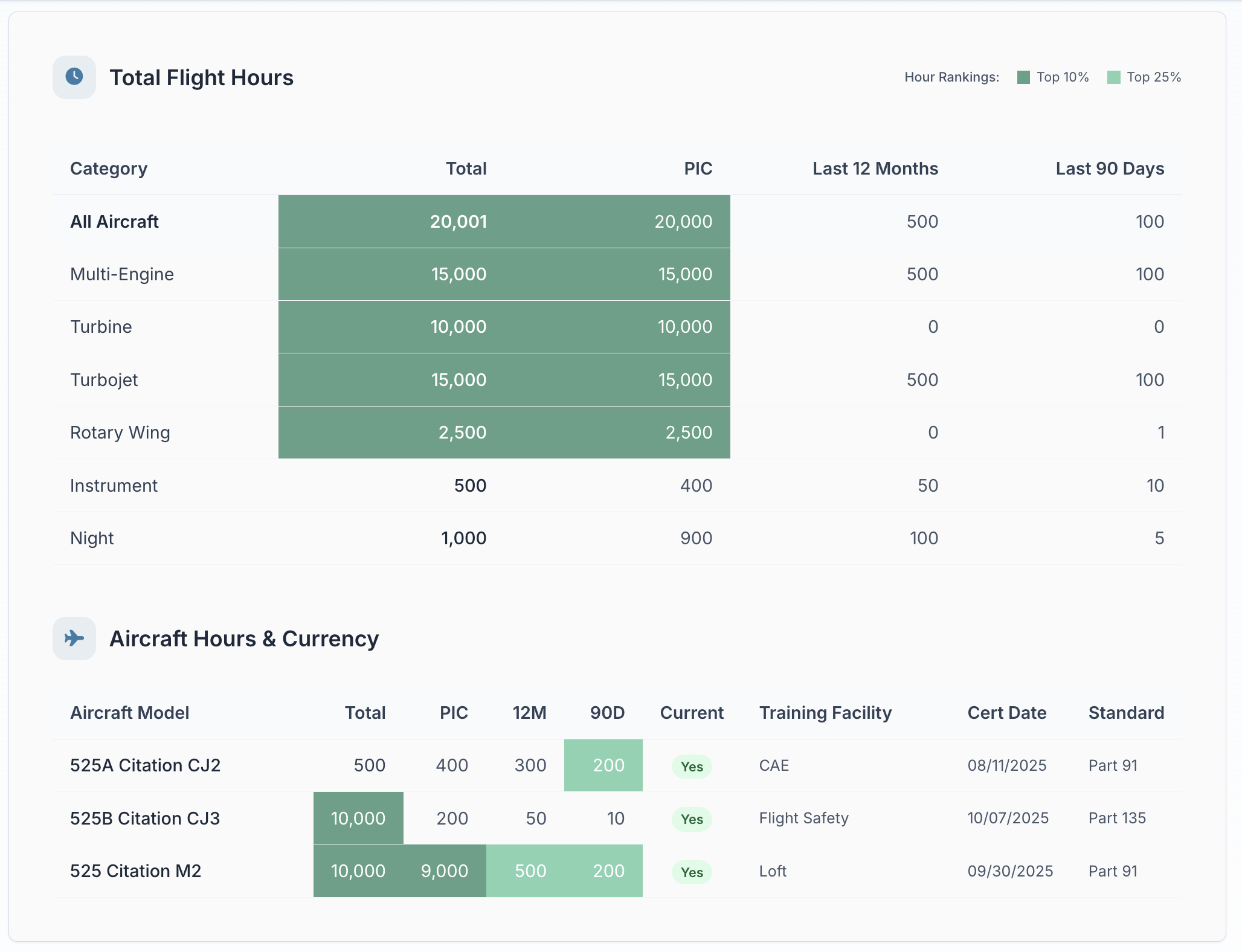Click the Flight Safety training facility entry
This screenshot has height=952, width=1242.
[803, 818]
